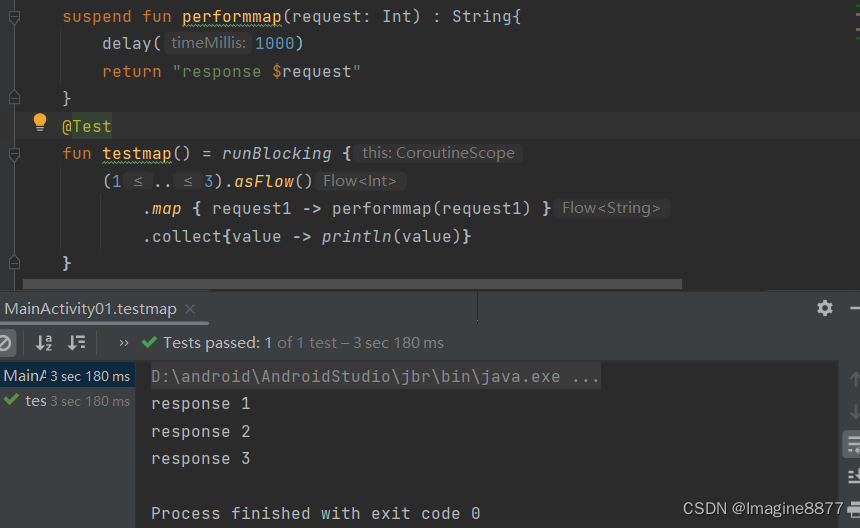
Task: Click fold end marker of testmap function
Action: (x=15, y=263)
